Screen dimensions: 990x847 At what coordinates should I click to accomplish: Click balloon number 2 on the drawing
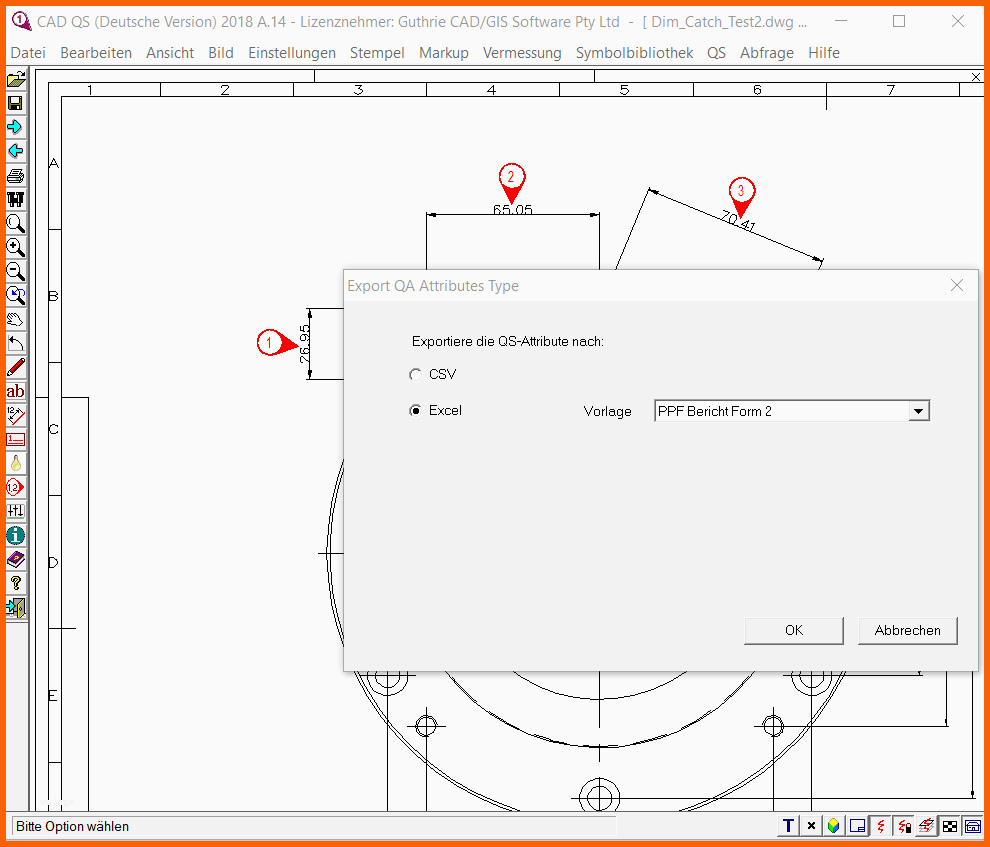511,177
